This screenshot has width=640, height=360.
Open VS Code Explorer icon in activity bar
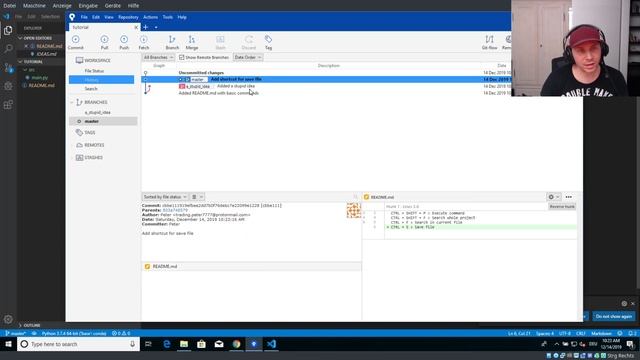[x=8, y=30]
